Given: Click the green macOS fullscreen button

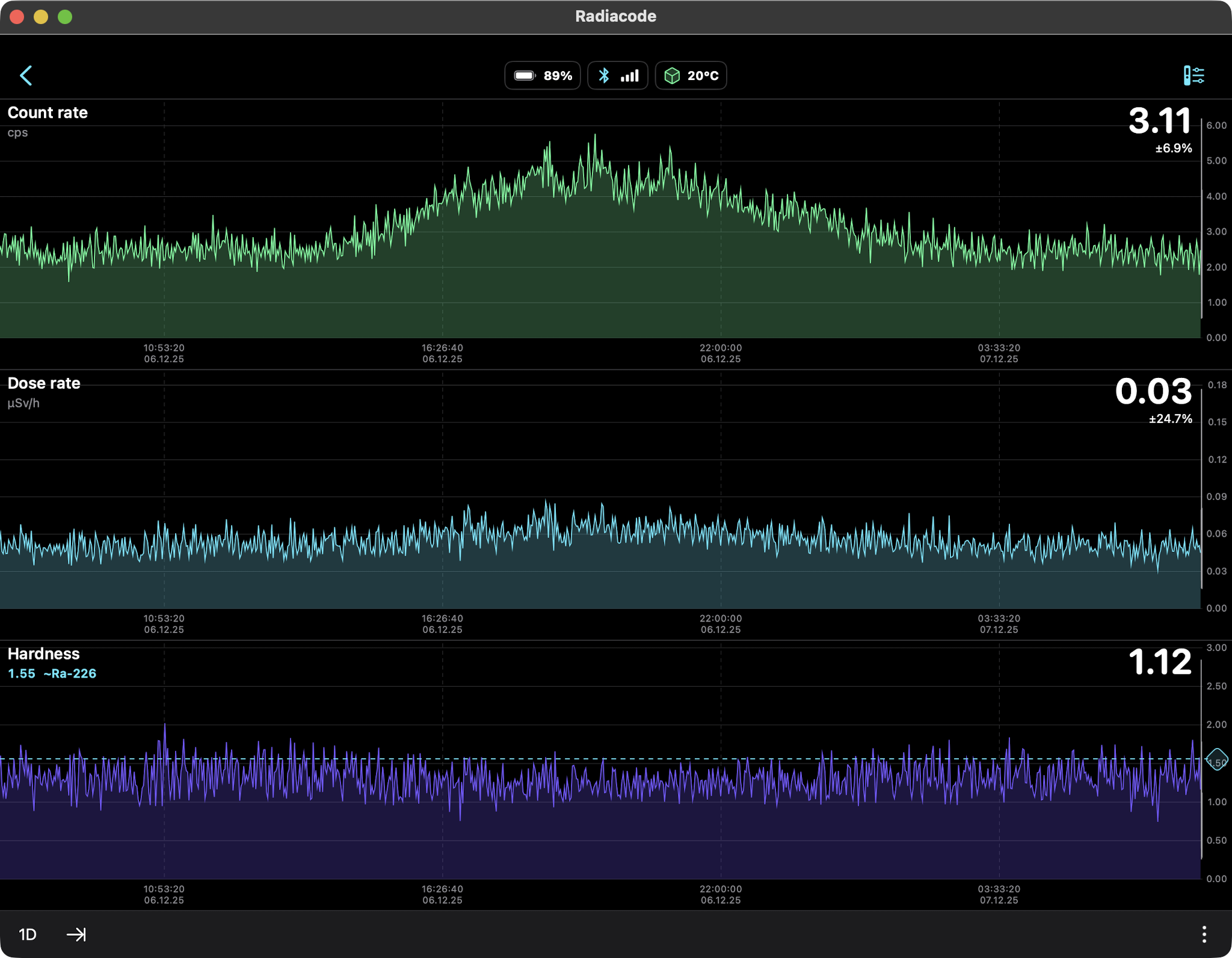Looking at the screenshot, I should [65, 17].
